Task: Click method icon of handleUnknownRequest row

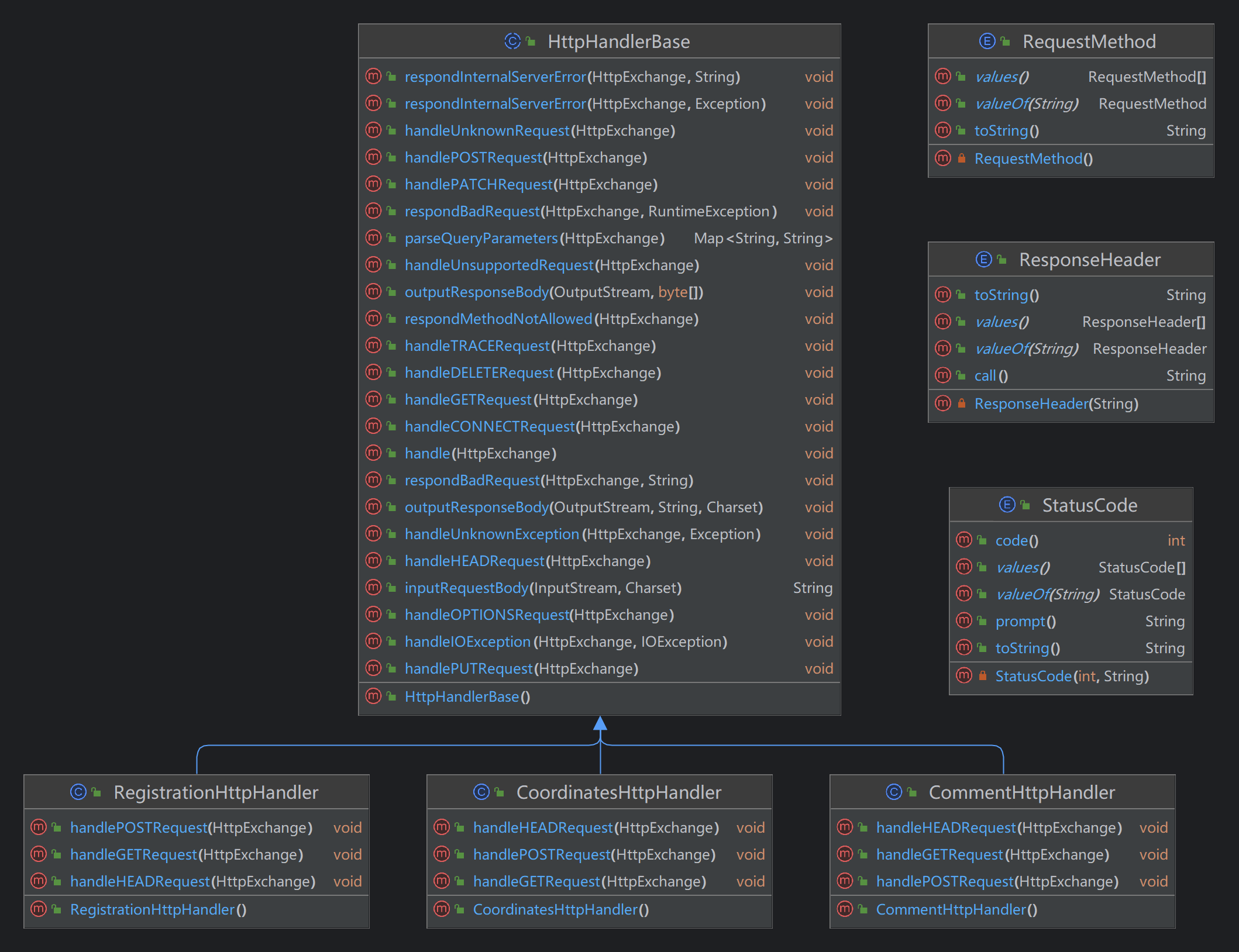Action: [x=373, y=130]
